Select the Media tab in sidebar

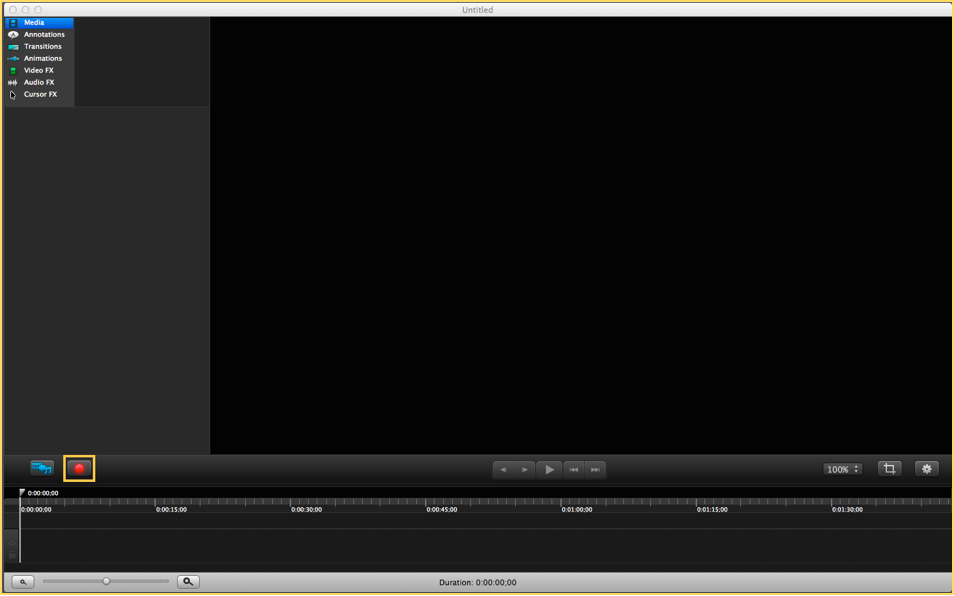click(x=39, y=23)
